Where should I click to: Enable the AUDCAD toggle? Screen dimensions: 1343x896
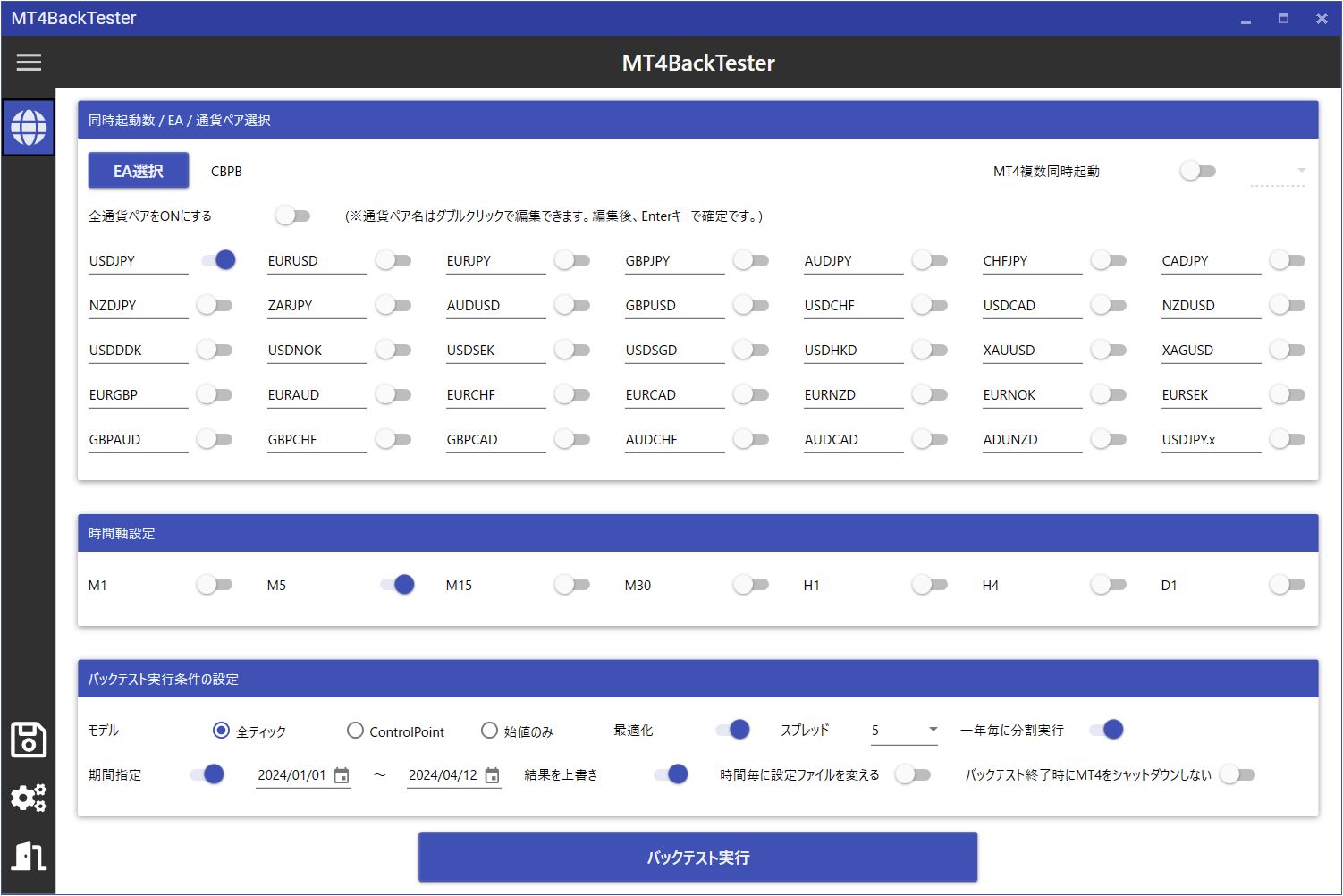[930, 439]
